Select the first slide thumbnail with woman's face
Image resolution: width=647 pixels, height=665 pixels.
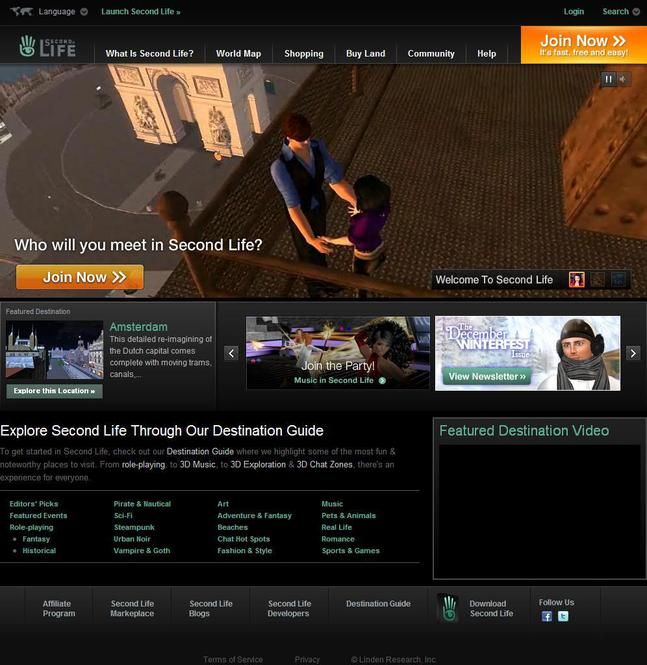[577, 280]
